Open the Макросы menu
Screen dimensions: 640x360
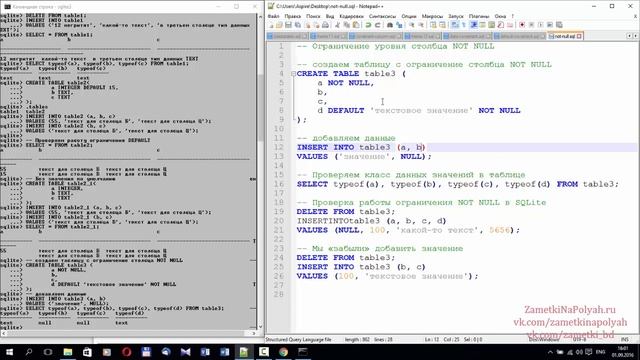[432, 16]
